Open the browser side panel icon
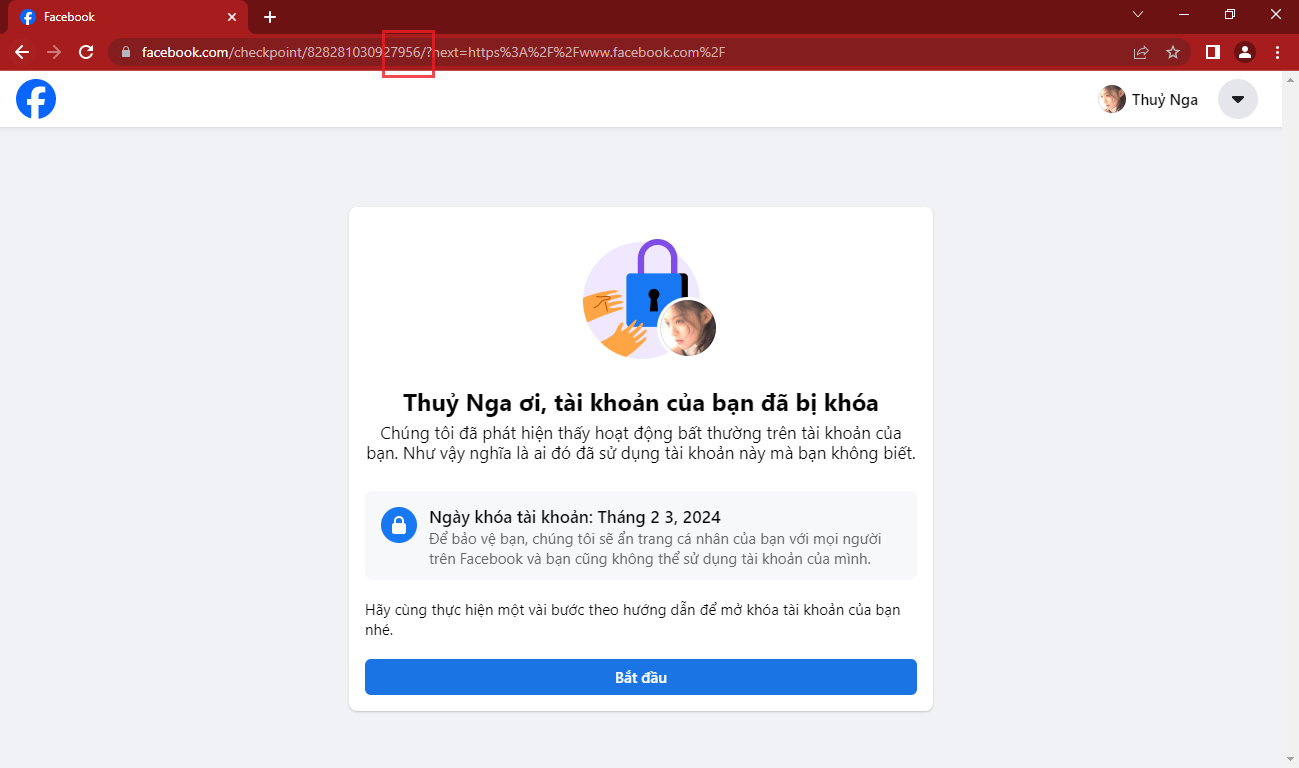Viewport: 1299px width, 768px height. pos(1212,52)
